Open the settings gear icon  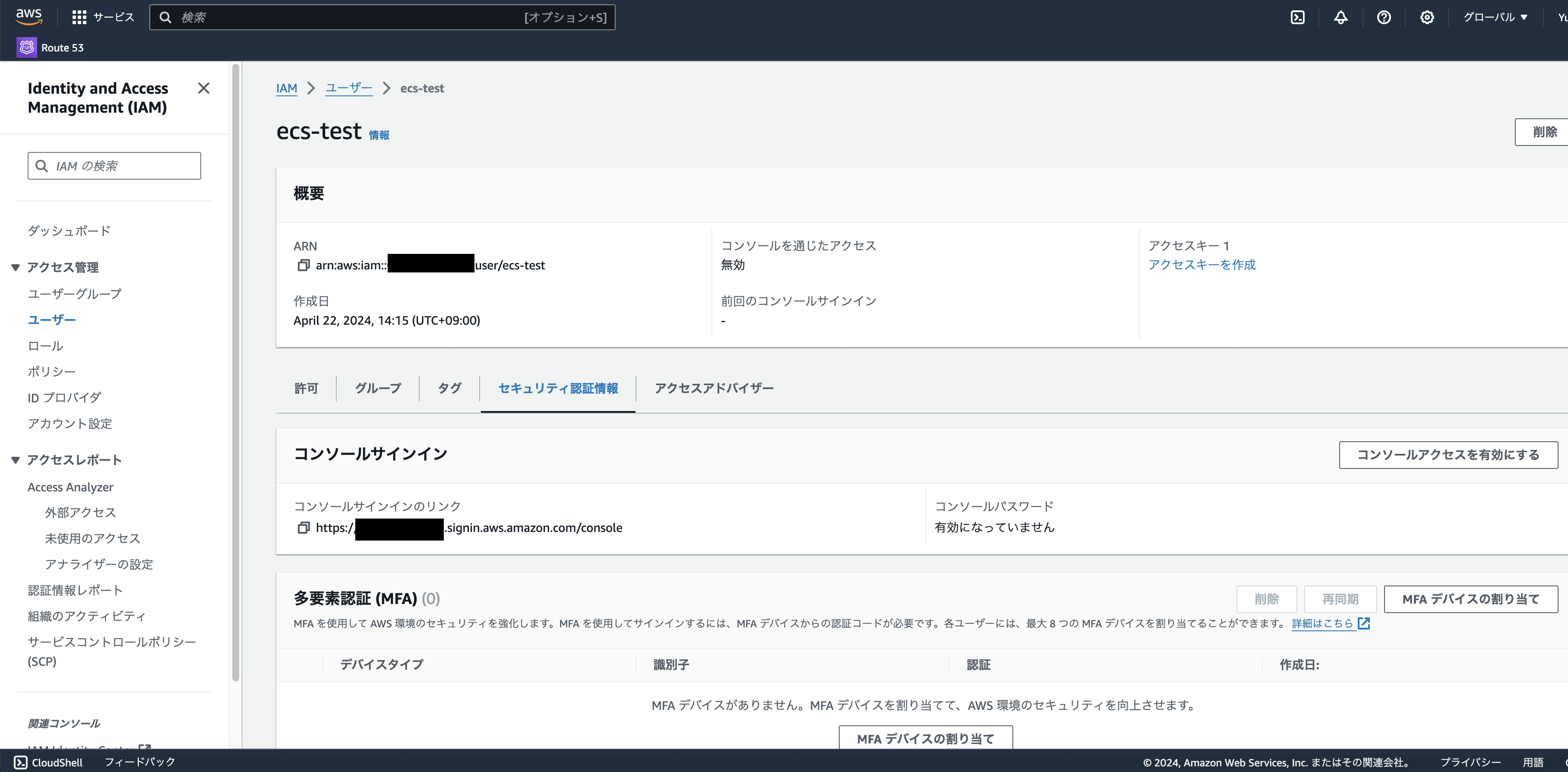point(1427,17)
